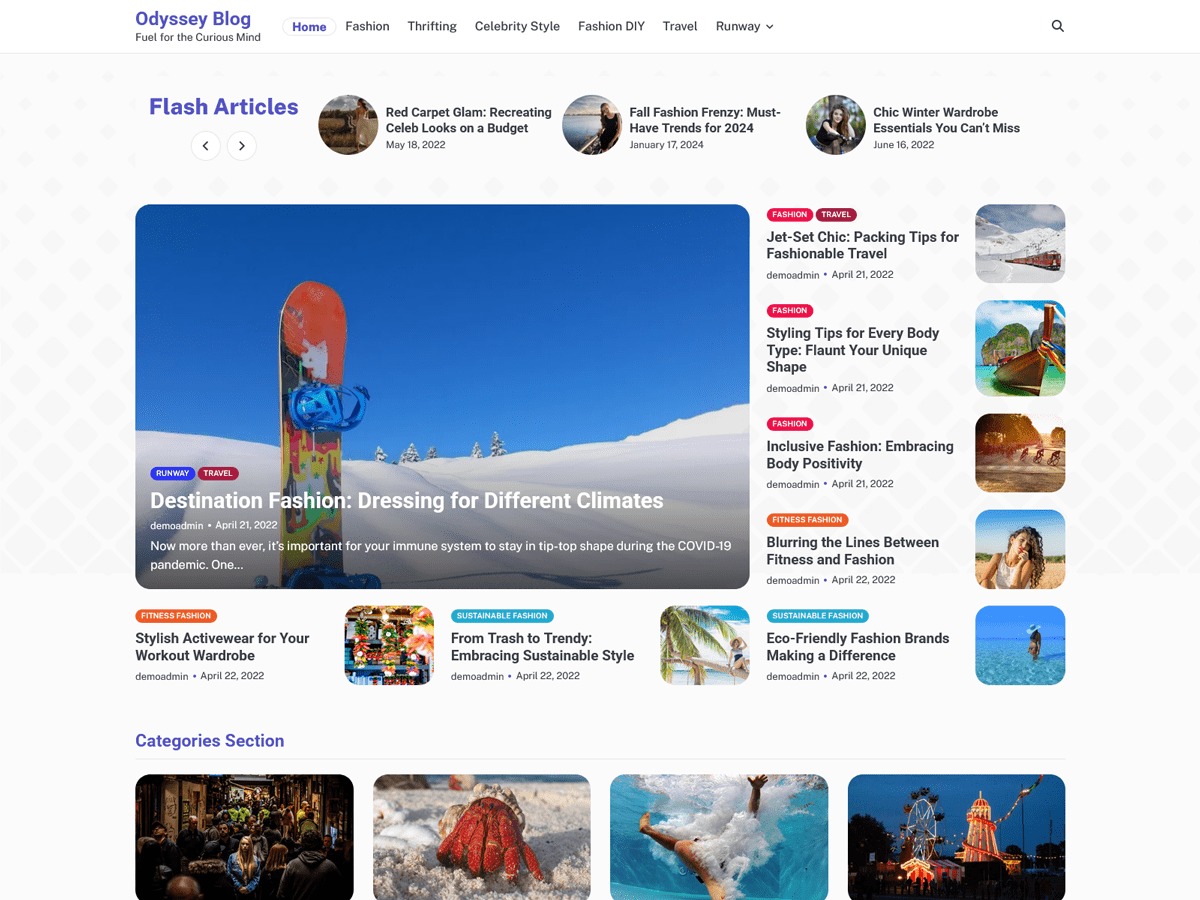Click the Odyssey Blog logo
1200x900 pixels.
[x=193, y=18]
